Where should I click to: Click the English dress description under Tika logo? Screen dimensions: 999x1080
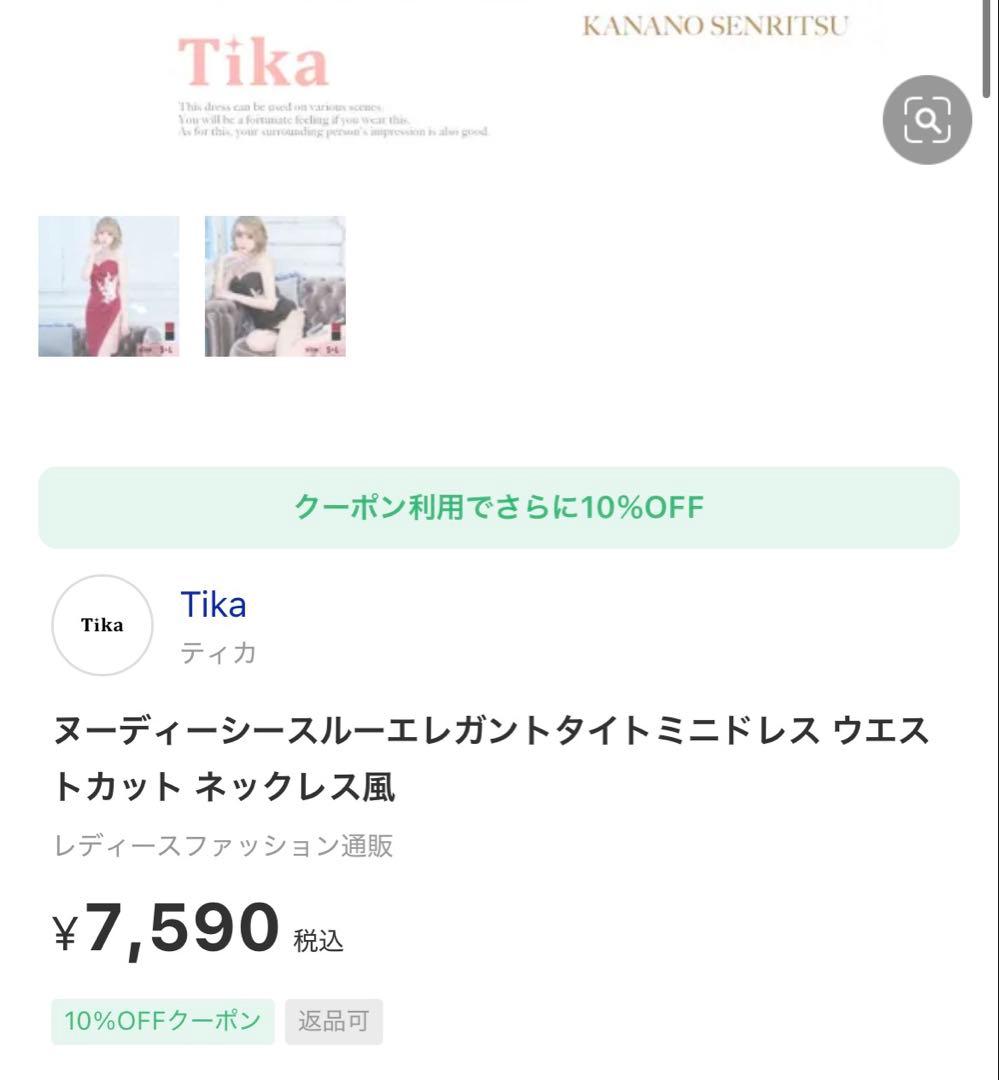click(333, 120)
